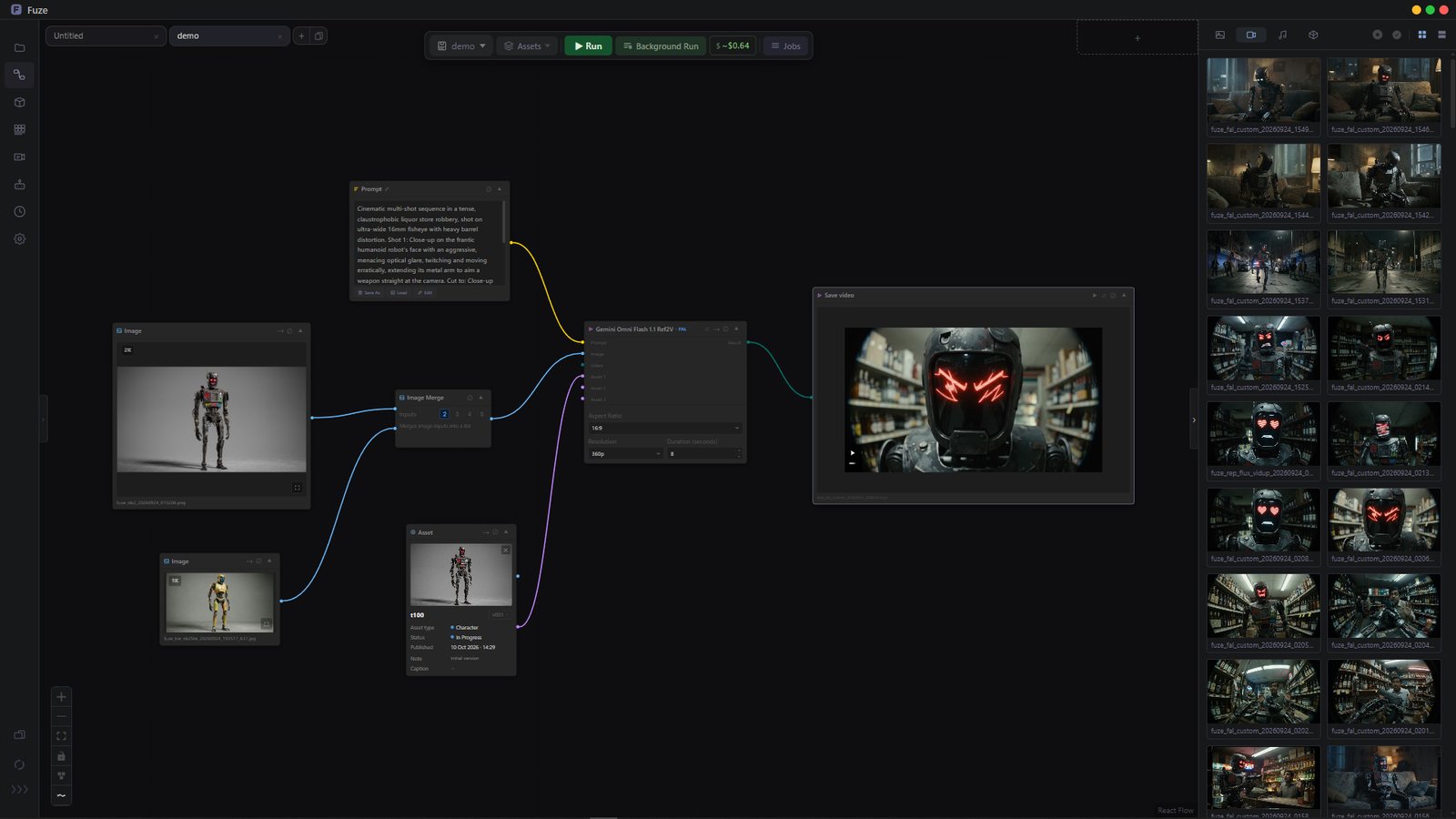This screenshot has width=1456, height=819.
Task: Open the settings gear in left sidebar
Action: coord(19,238)
